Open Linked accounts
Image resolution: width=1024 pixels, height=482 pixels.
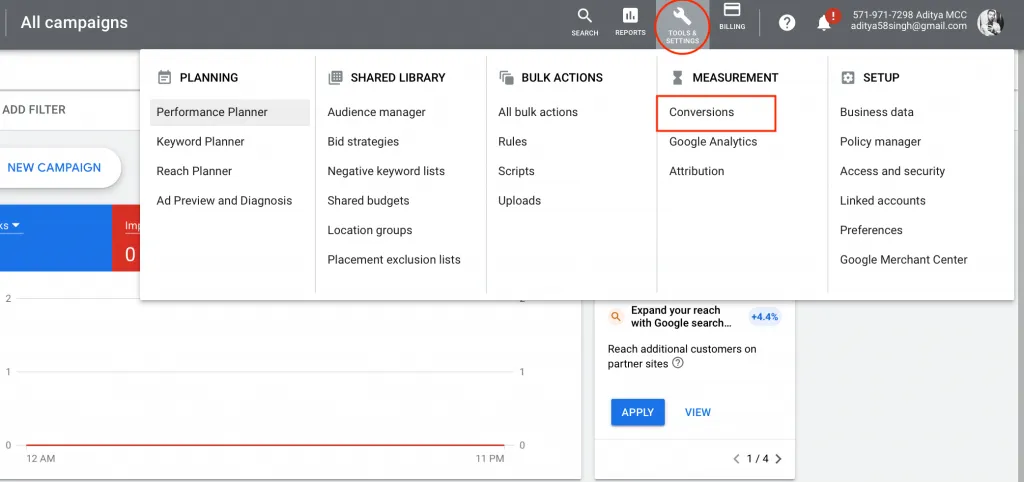[x=883, y=201]
